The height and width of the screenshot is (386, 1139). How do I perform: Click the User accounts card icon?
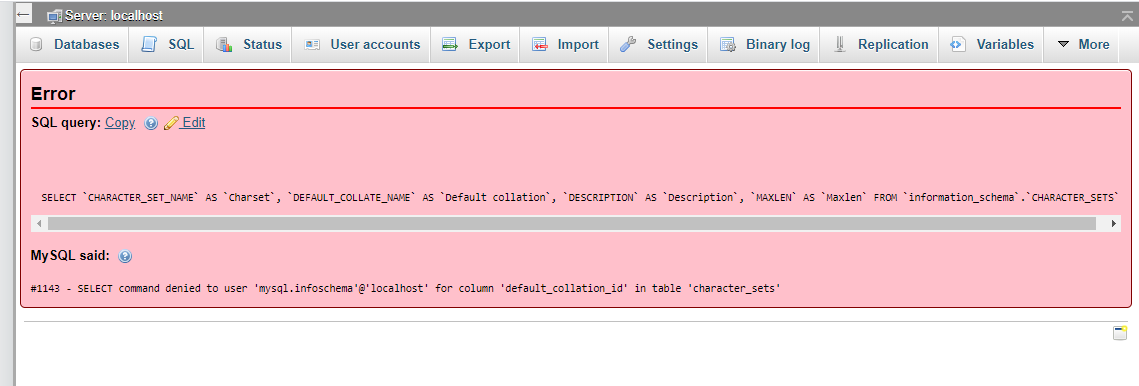click(x=312, y=44)
